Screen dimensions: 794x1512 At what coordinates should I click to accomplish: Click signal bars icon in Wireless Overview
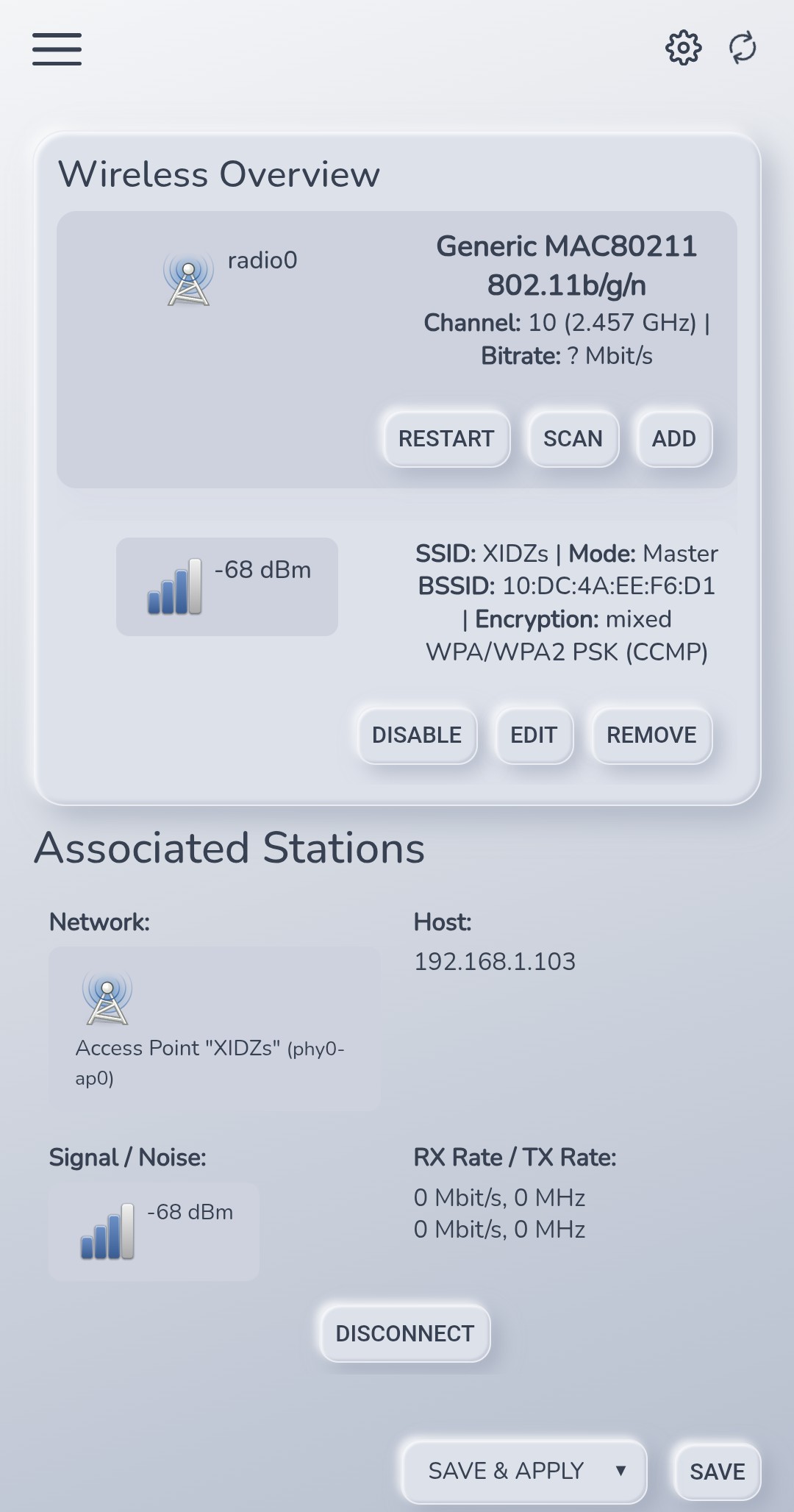pyautogui.click(x=174, y=586)
